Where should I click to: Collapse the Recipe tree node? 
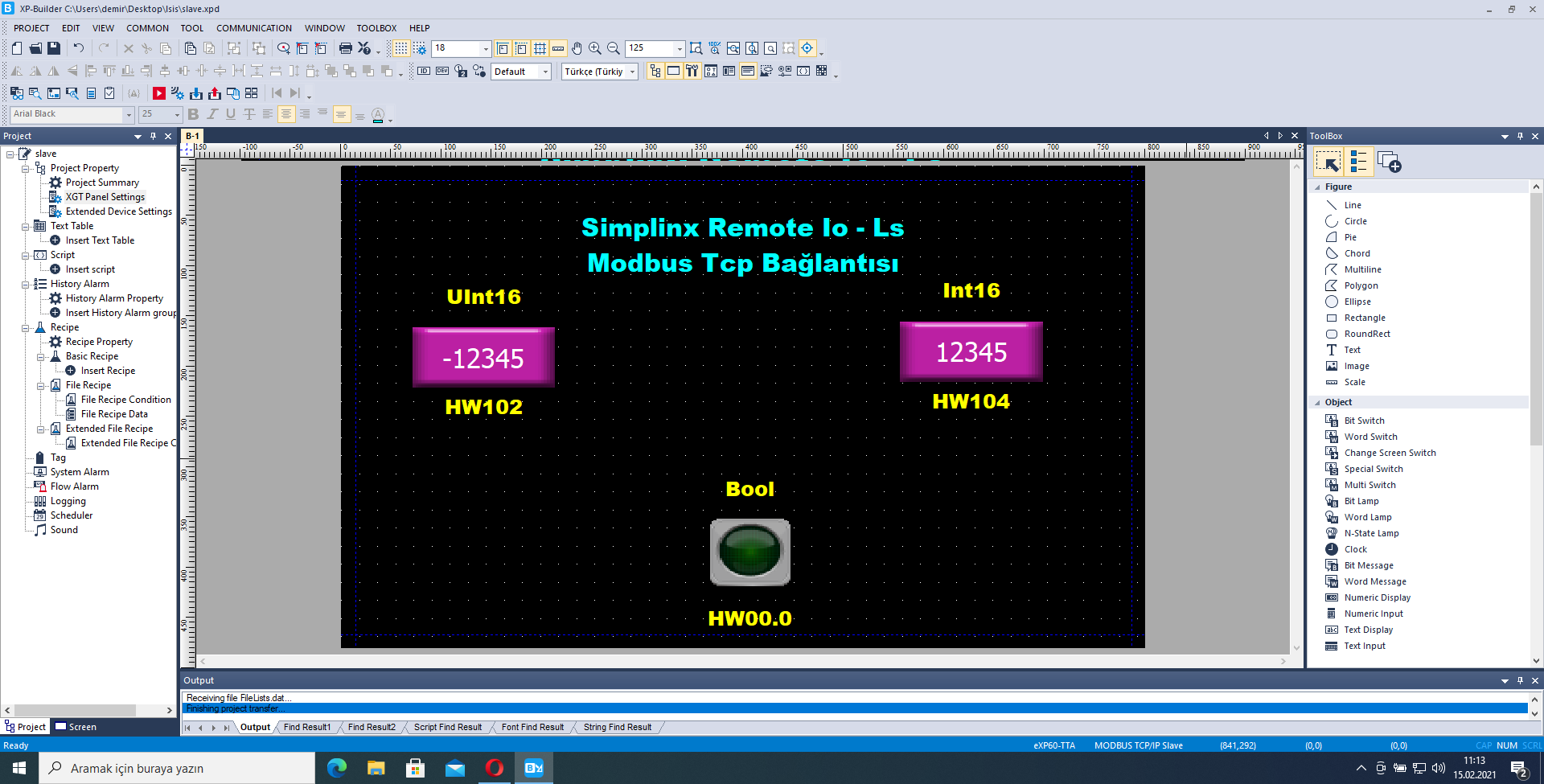[x=25, y=327]
